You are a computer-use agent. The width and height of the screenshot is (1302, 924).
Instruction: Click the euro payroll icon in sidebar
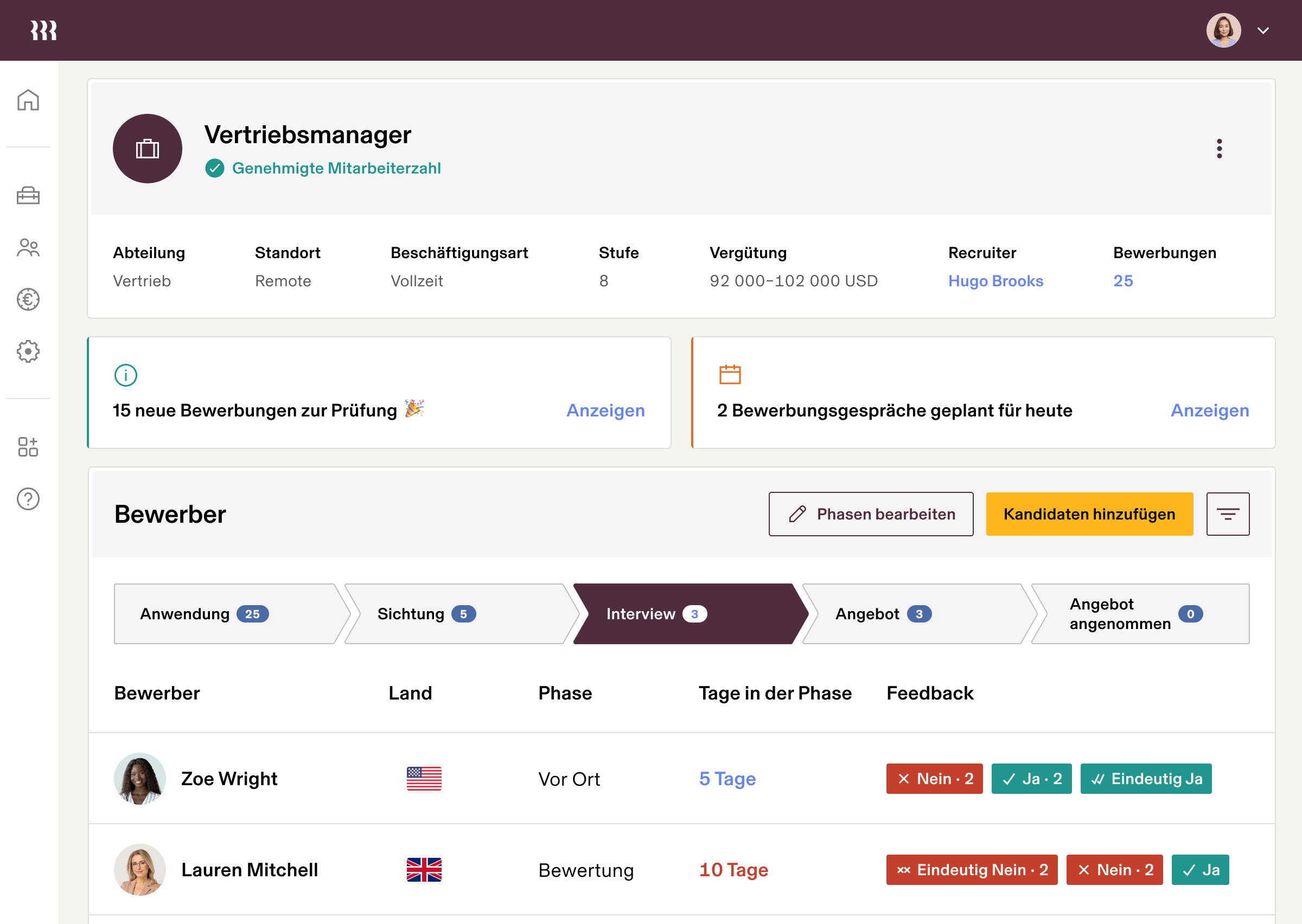(x=28, y=299)
